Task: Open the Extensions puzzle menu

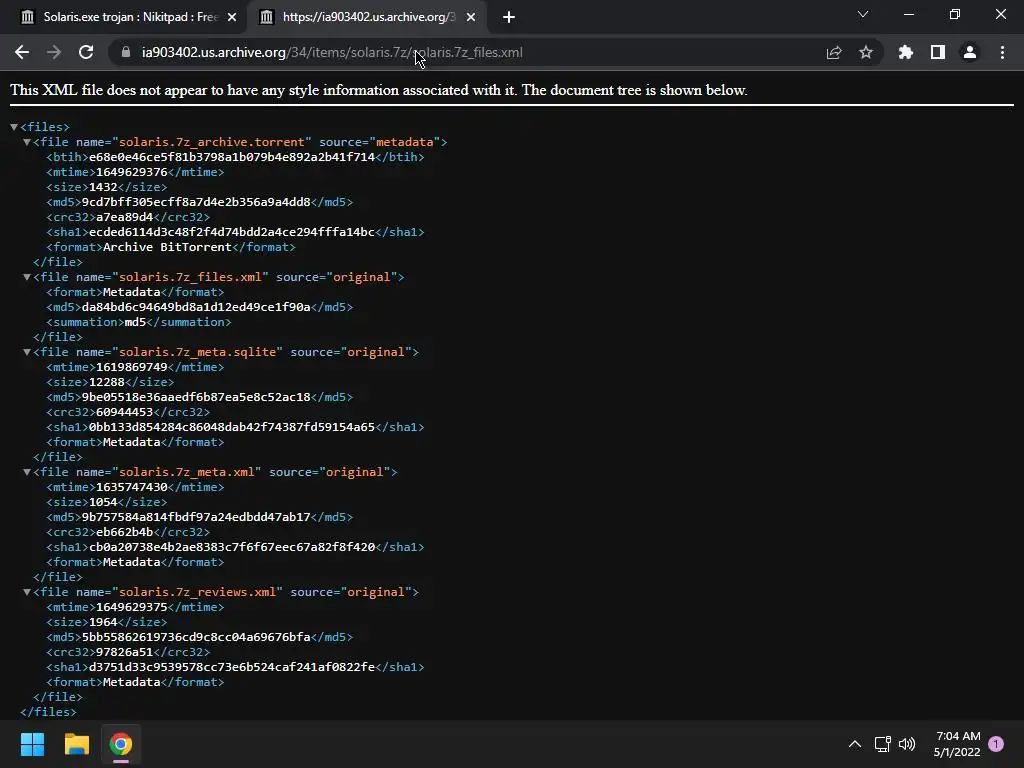Action: point(905,52)
